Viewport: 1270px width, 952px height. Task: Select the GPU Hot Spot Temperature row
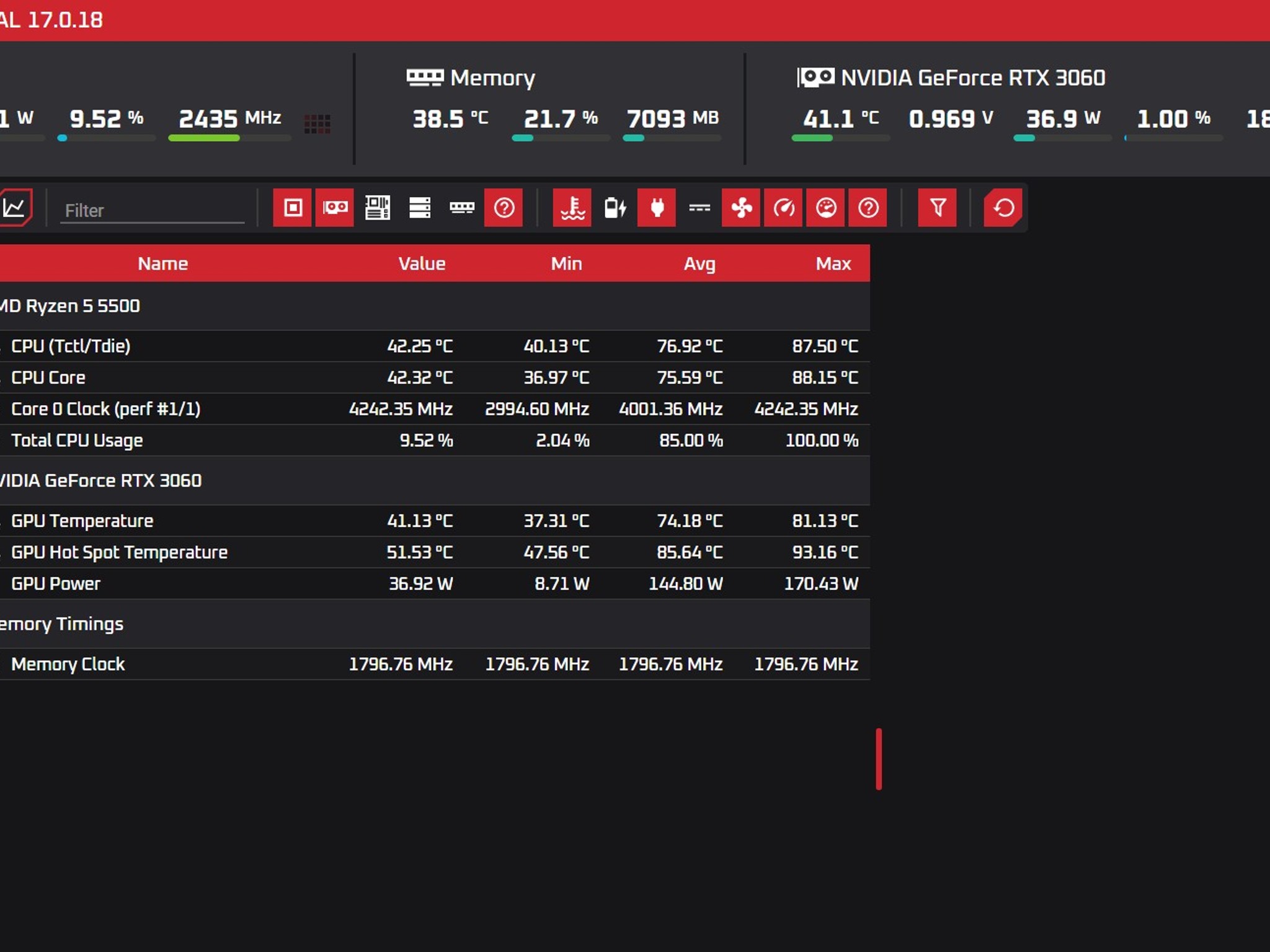tap(435, 552)
